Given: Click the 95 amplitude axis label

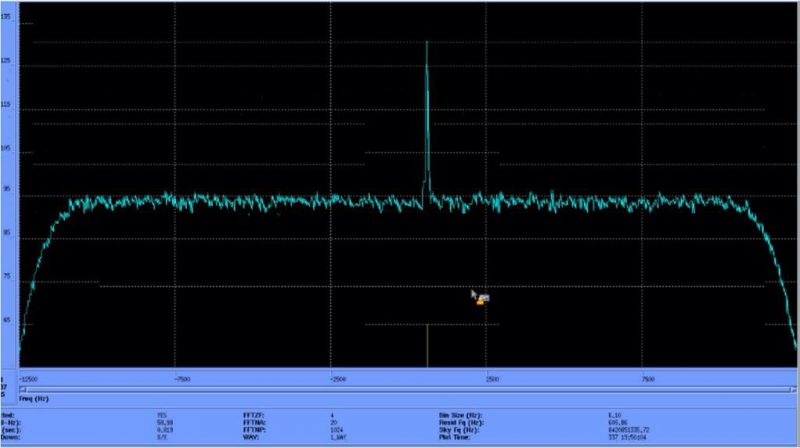Looking at the screenshot, I should 8,189.
